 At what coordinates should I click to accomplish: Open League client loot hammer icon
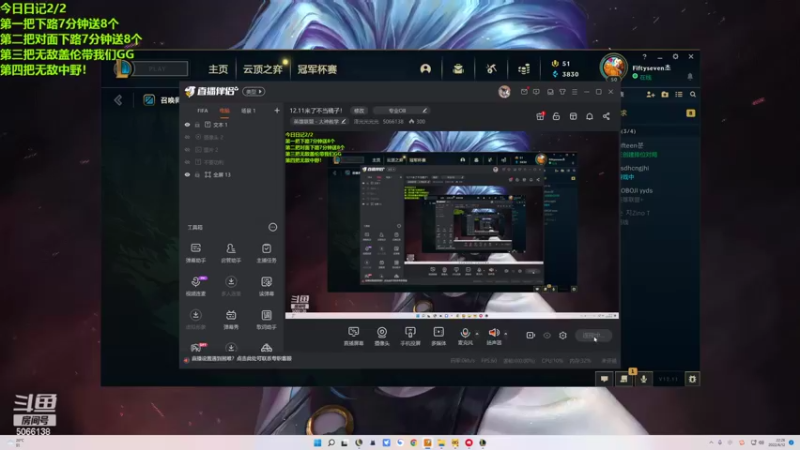coord(491,69)
